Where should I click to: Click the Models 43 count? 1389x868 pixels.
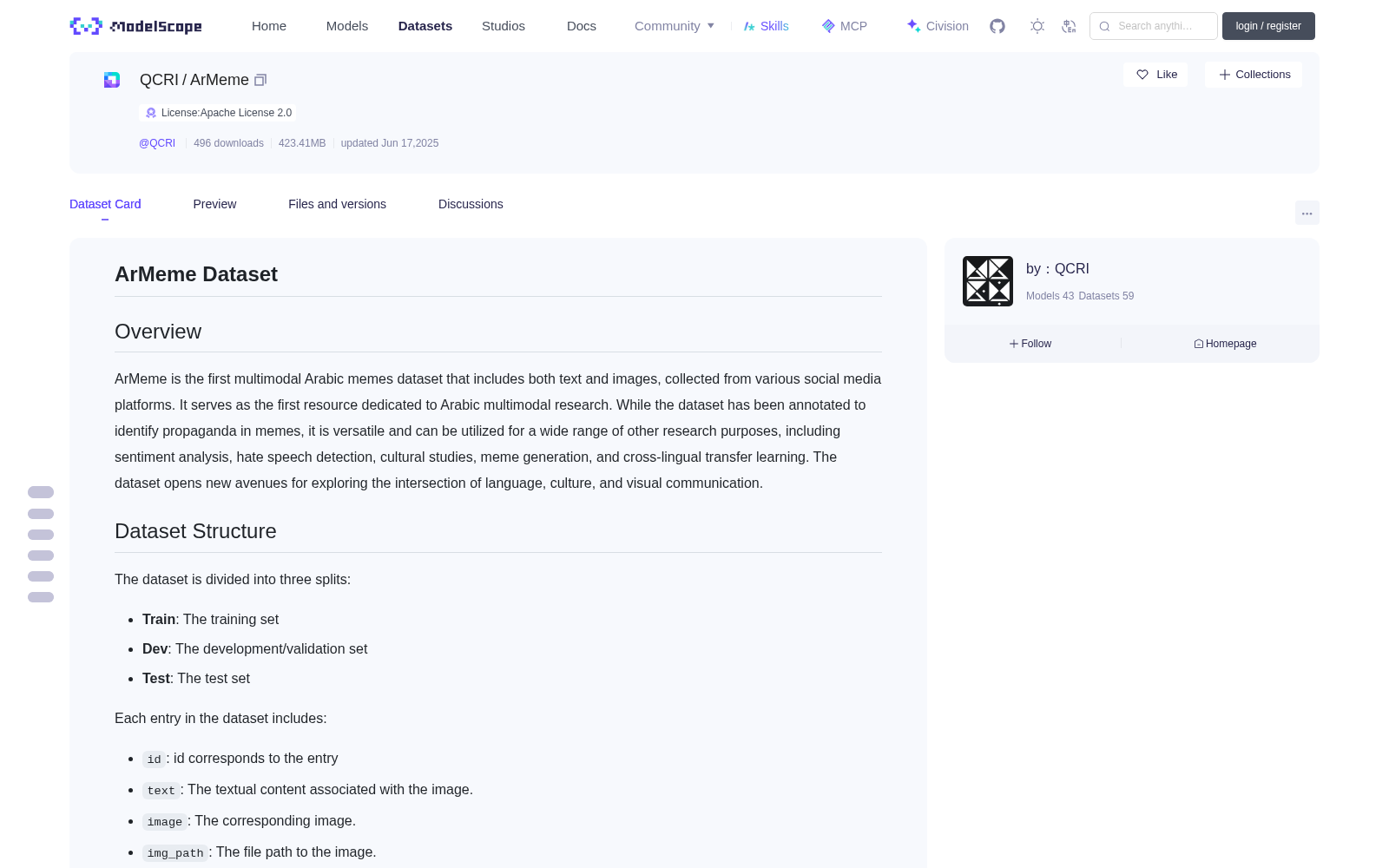(x=1050, y=296)
